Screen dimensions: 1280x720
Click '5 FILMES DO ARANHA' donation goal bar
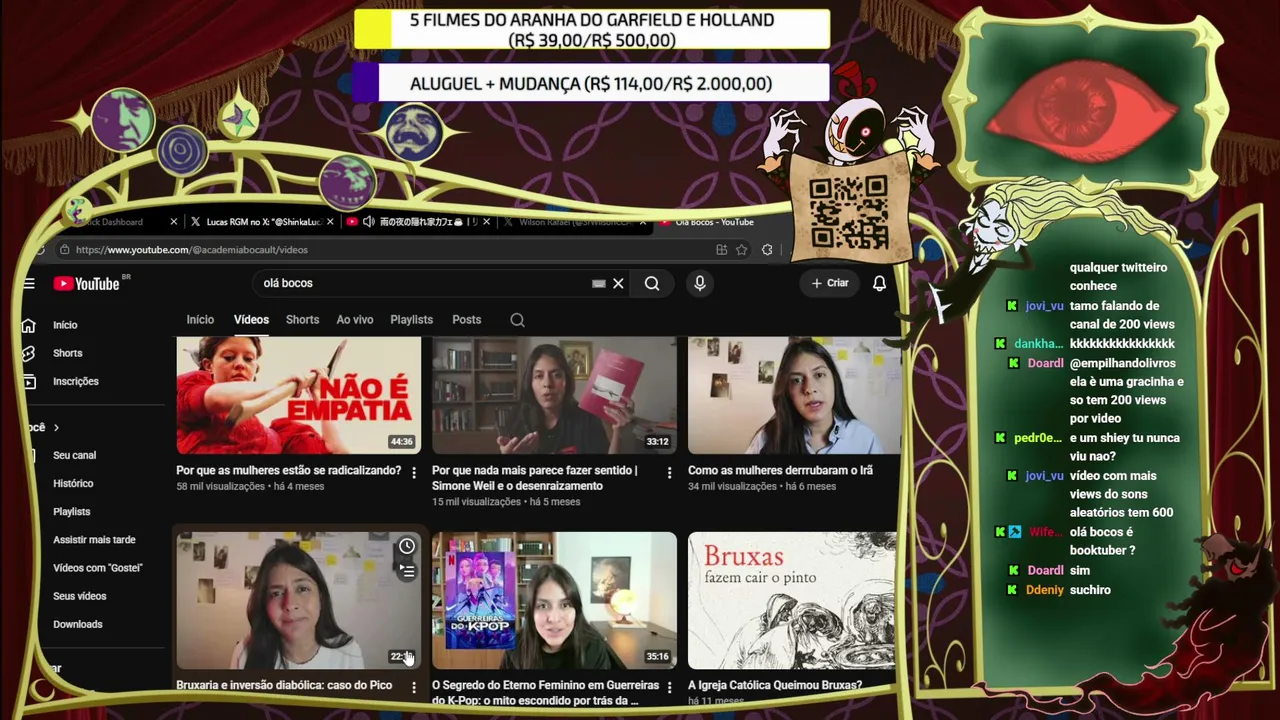point(591,29)
